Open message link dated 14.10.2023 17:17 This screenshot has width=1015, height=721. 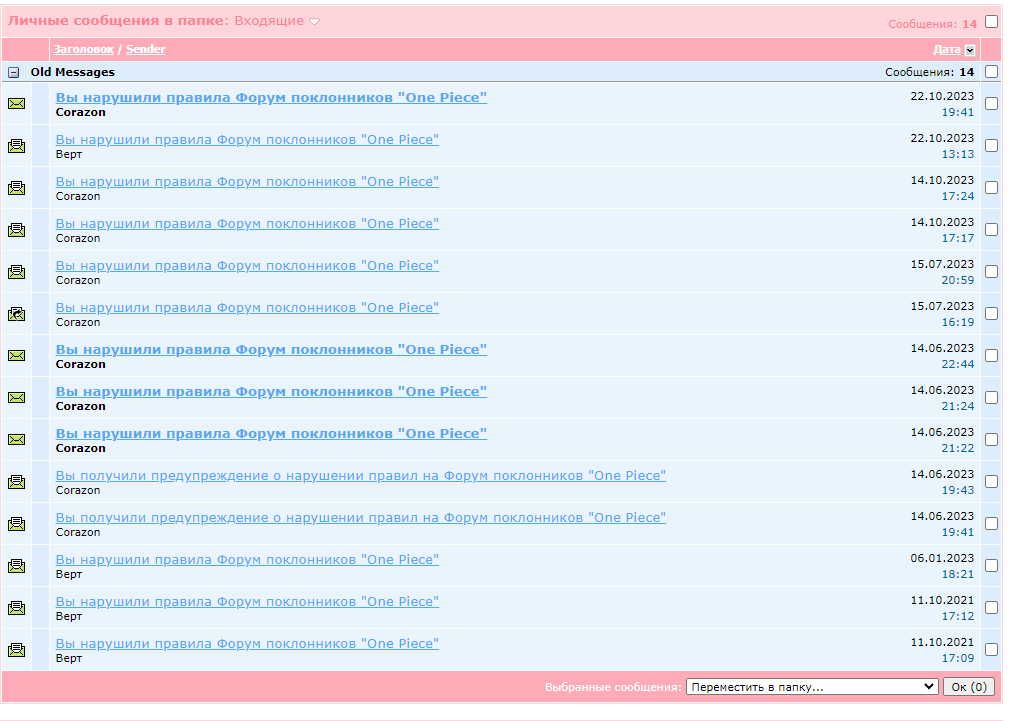pos(247,224)
